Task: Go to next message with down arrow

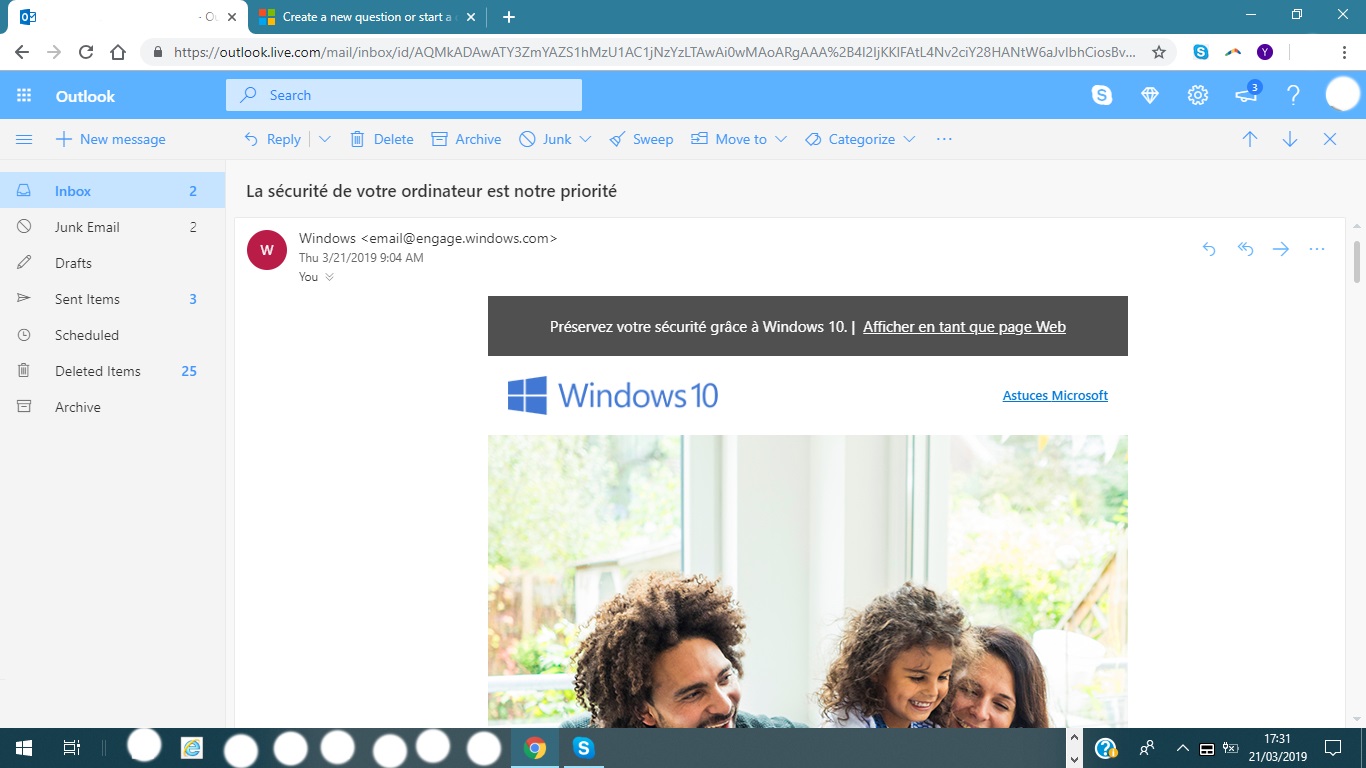Action: [1290, 139]
